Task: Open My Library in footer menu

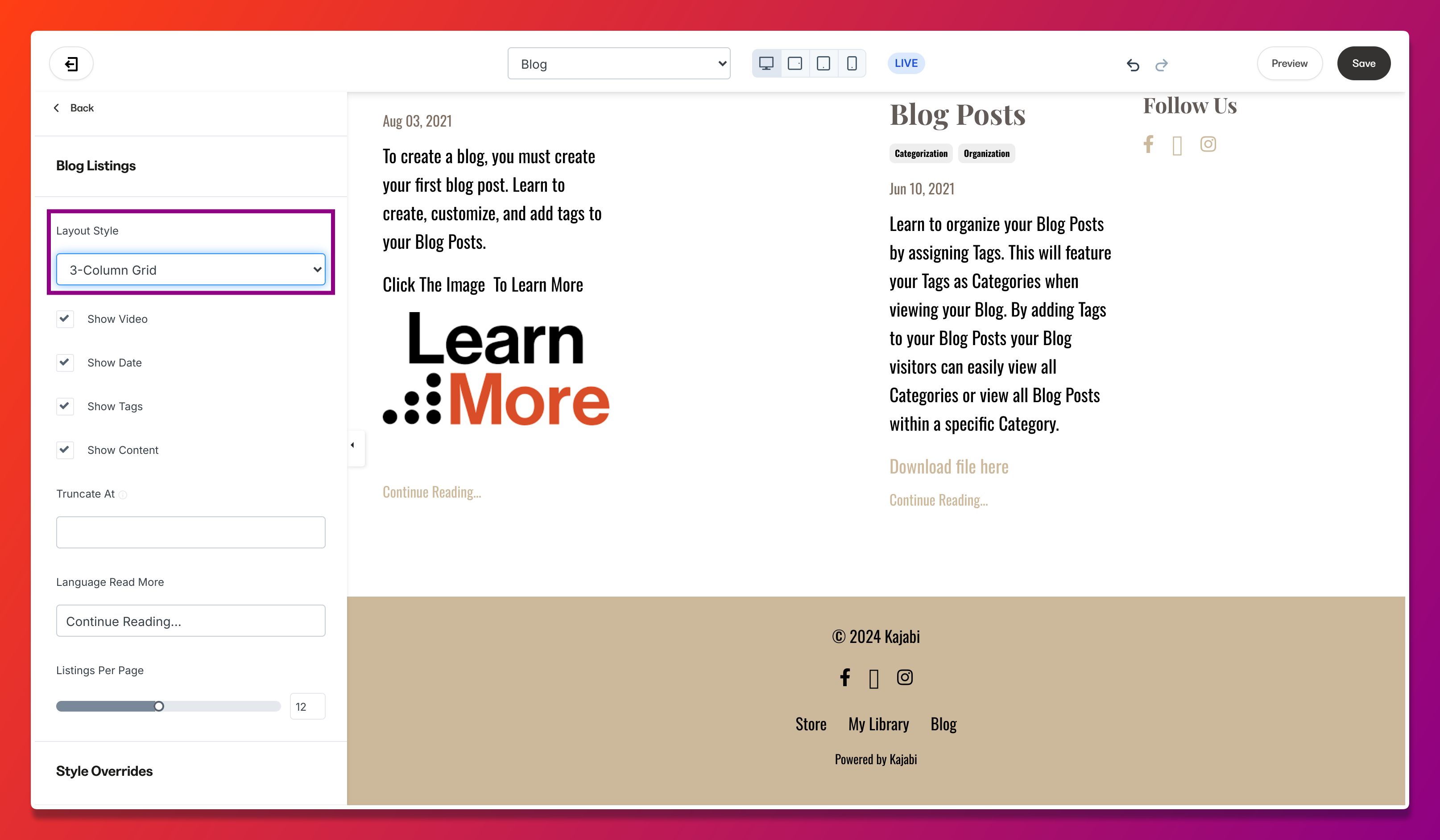Action: coord(878,724)
